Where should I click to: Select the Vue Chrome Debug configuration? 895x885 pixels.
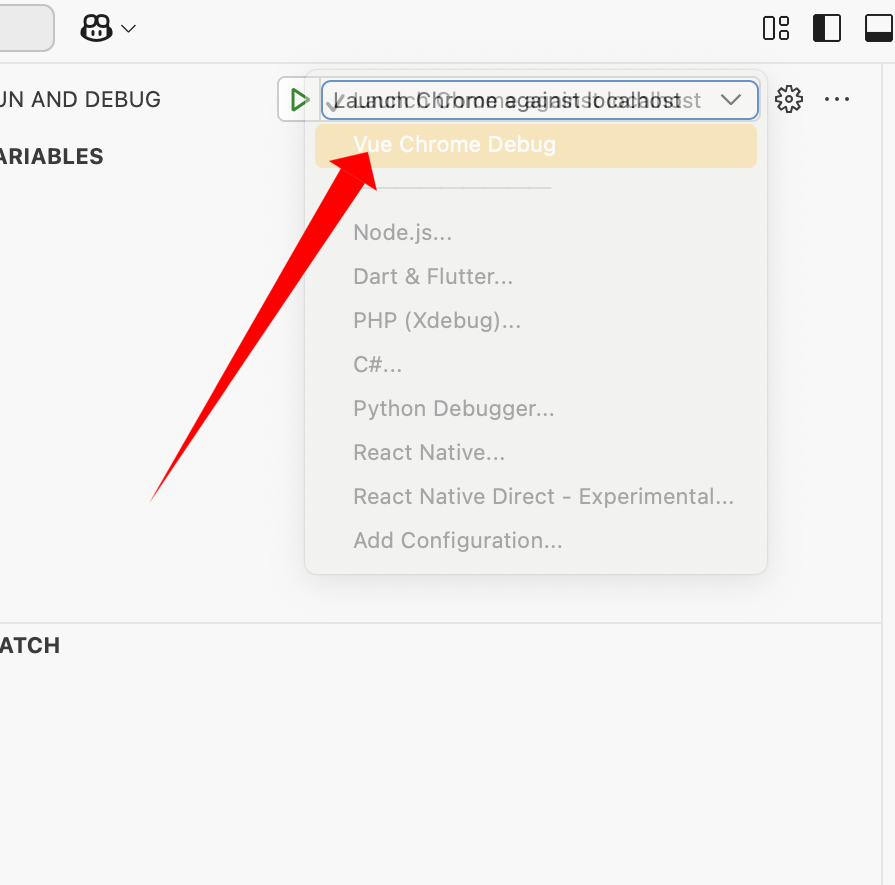point(455,145)
